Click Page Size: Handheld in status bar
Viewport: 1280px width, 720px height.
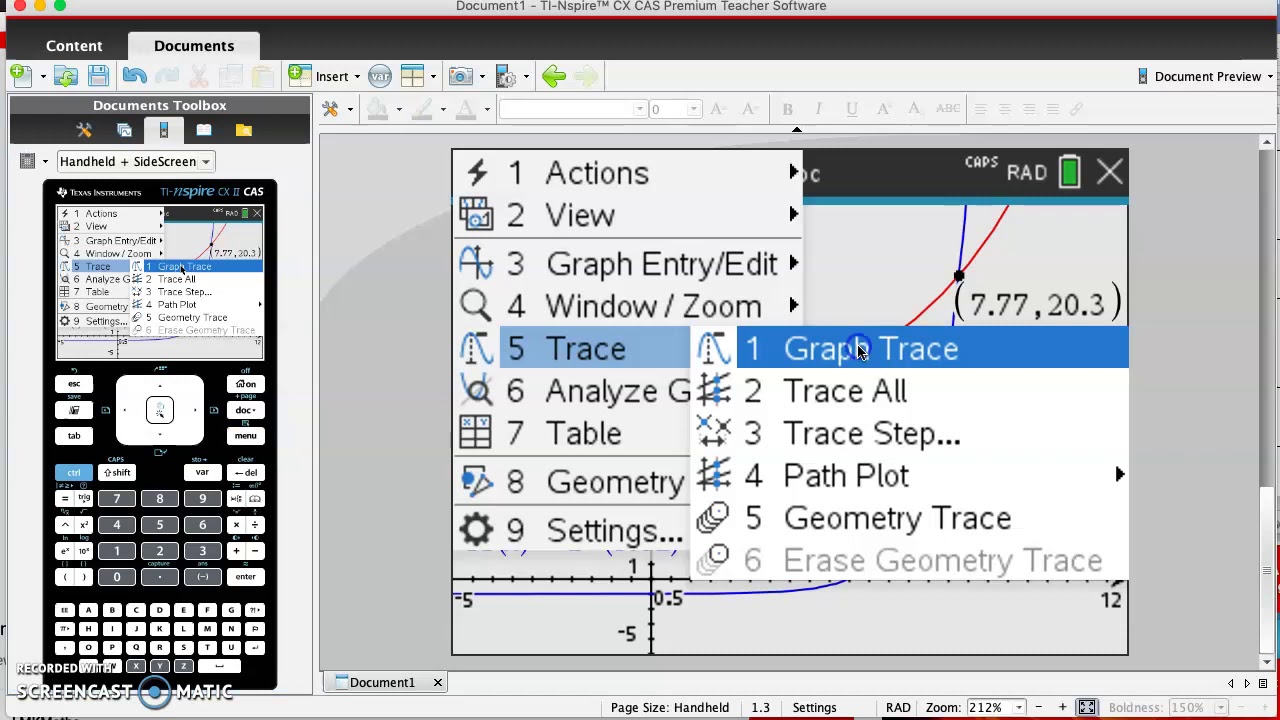(x=670, y=708)
